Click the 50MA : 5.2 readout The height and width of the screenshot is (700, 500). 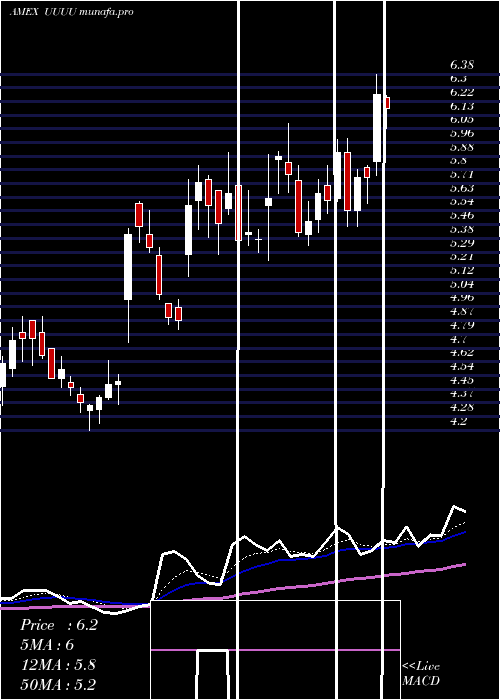point(58,685)
